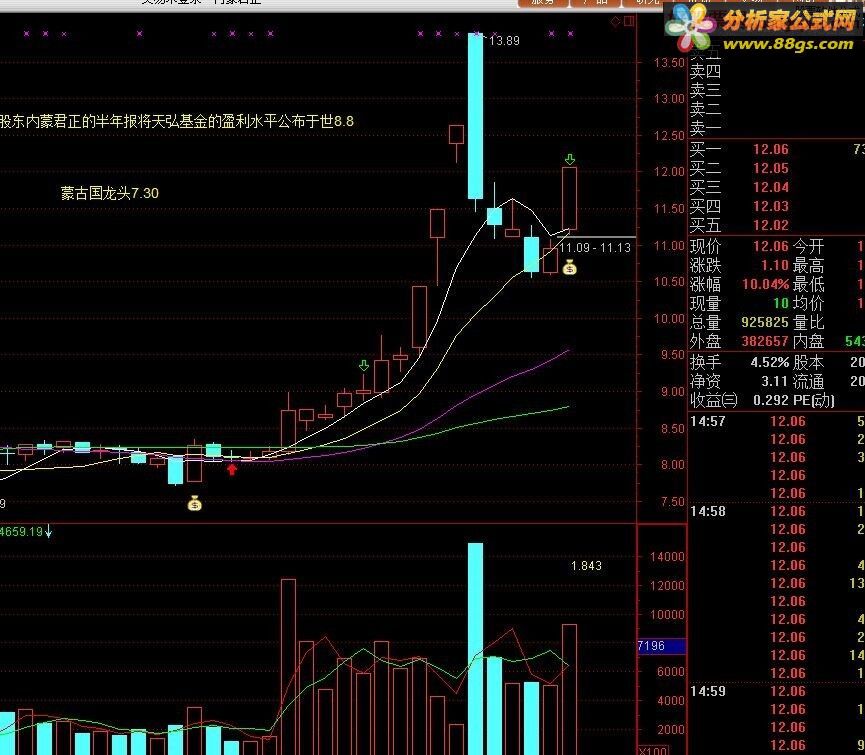This screenshot has height=755, width=865.
Task: Click the red up arrow buy signal
Action: point(232,469)
